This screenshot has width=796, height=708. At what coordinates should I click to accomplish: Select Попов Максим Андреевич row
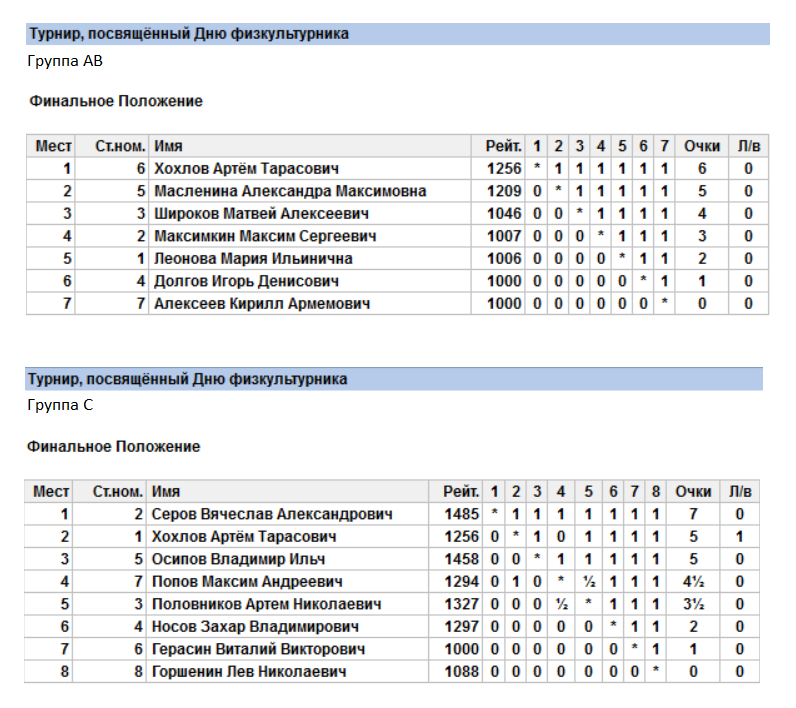pyautogui.click(x=392, y=582)
